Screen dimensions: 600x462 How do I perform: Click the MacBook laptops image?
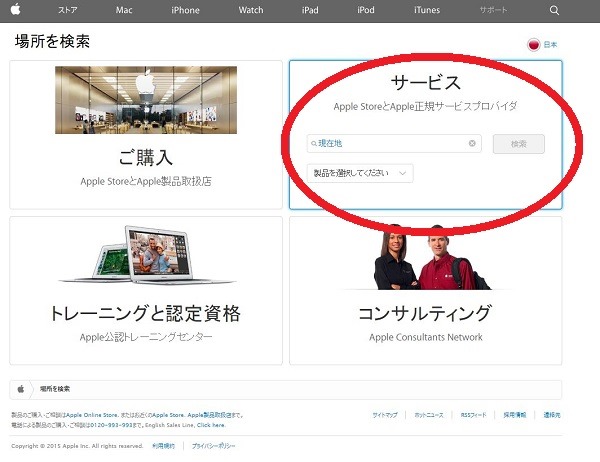[147, 255]
